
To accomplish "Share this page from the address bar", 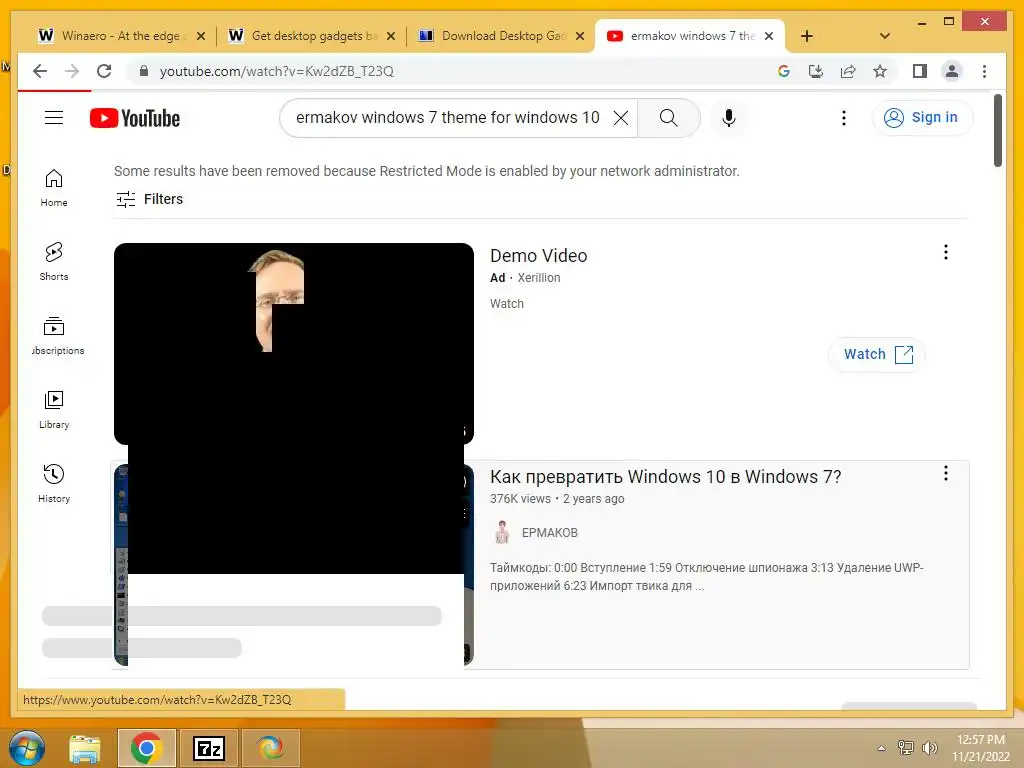I will pos(848,71).
